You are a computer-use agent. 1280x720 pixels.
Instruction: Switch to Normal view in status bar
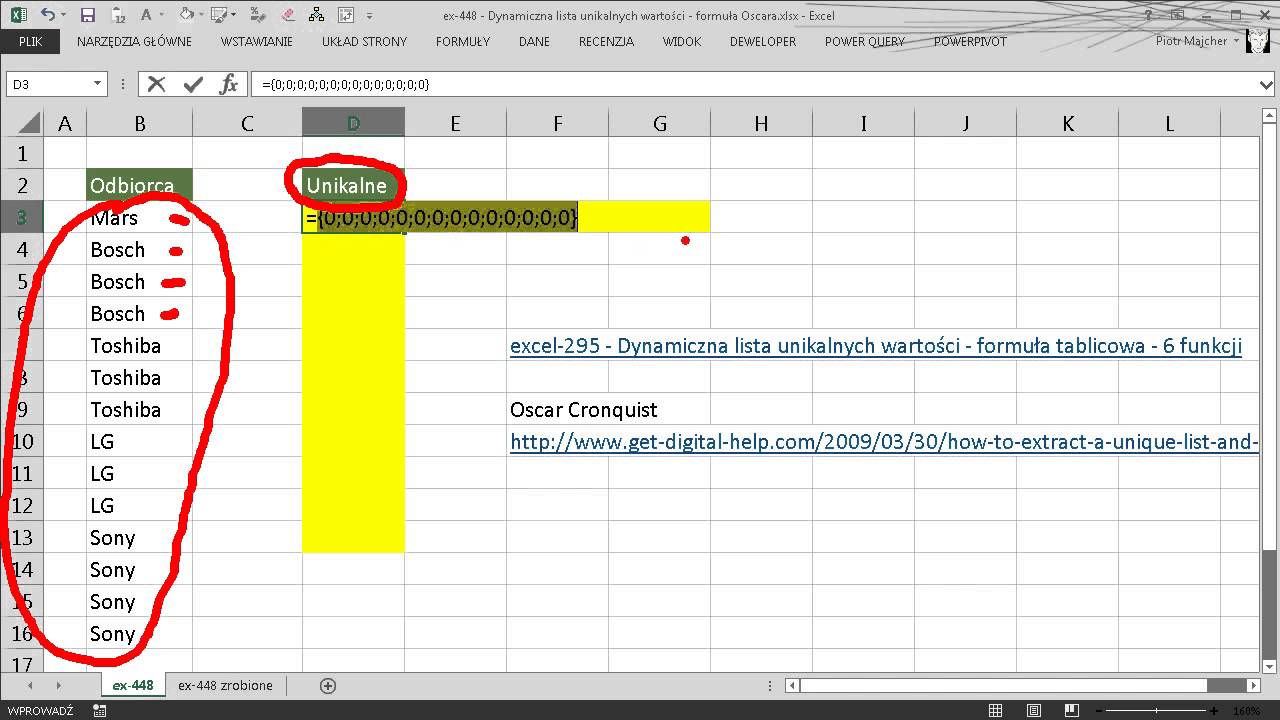tap(995, 710)
